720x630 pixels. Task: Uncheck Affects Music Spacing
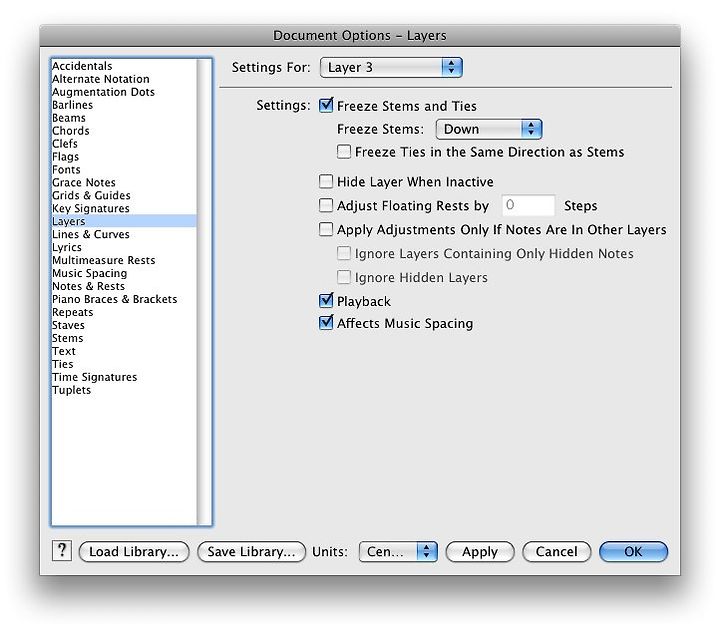(x=326, y=323)
